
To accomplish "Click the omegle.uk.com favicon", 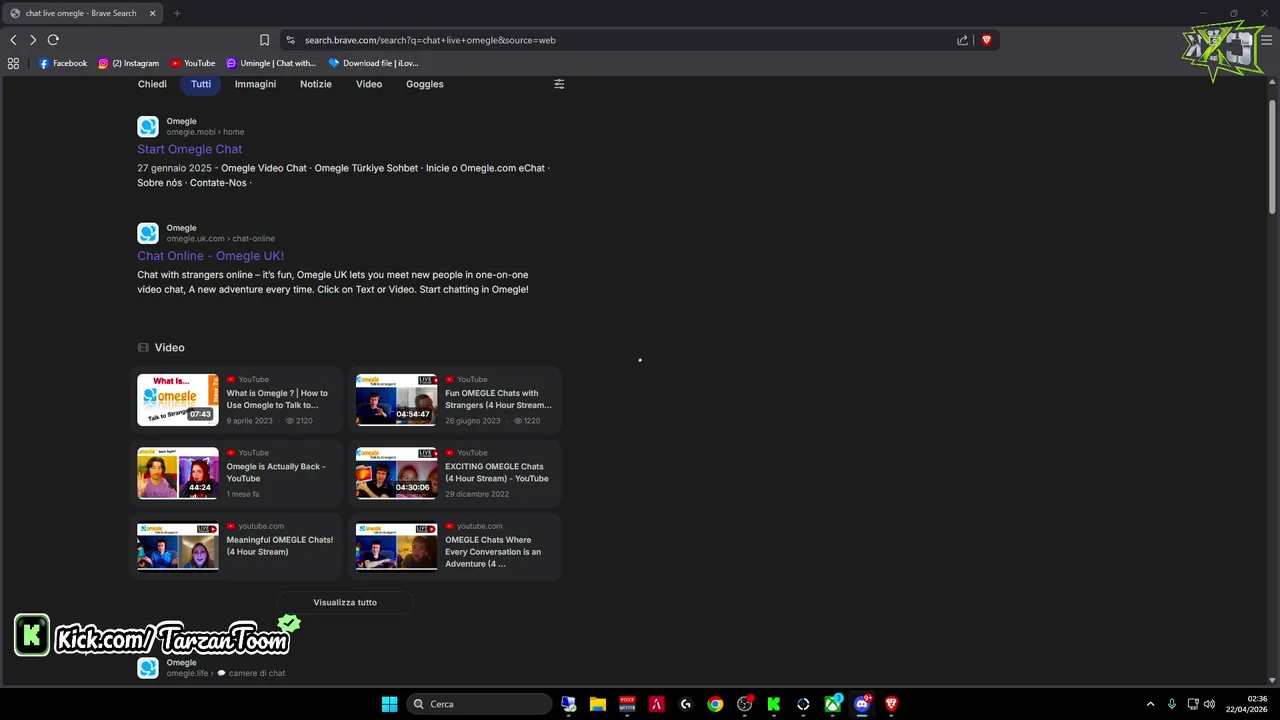I will (148, 234).
